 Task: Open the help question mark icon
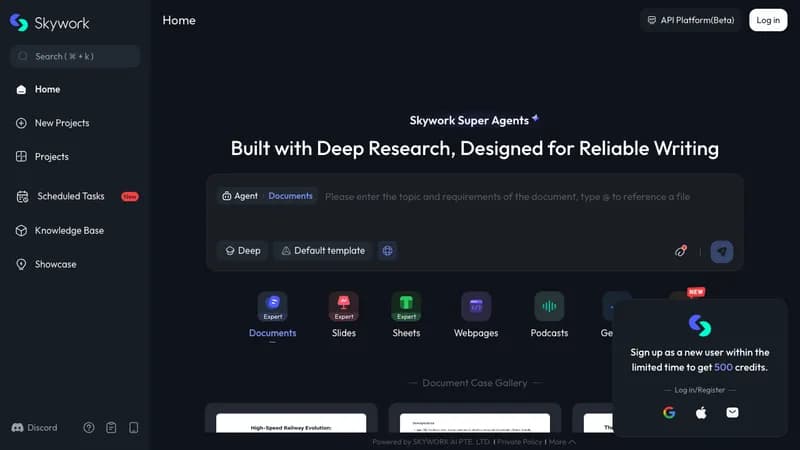(89, 428)
